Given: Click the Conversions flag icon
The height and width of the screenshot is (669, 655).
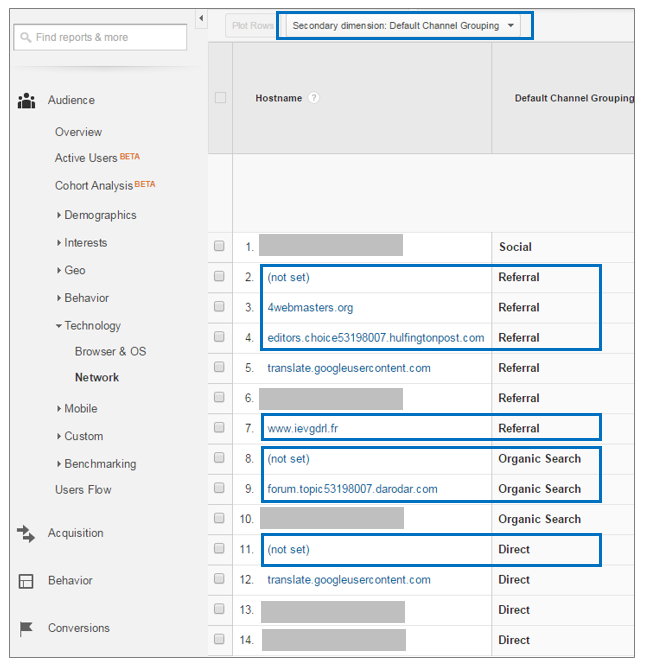Looking at the screenshot, I should (x=26, y=628).
